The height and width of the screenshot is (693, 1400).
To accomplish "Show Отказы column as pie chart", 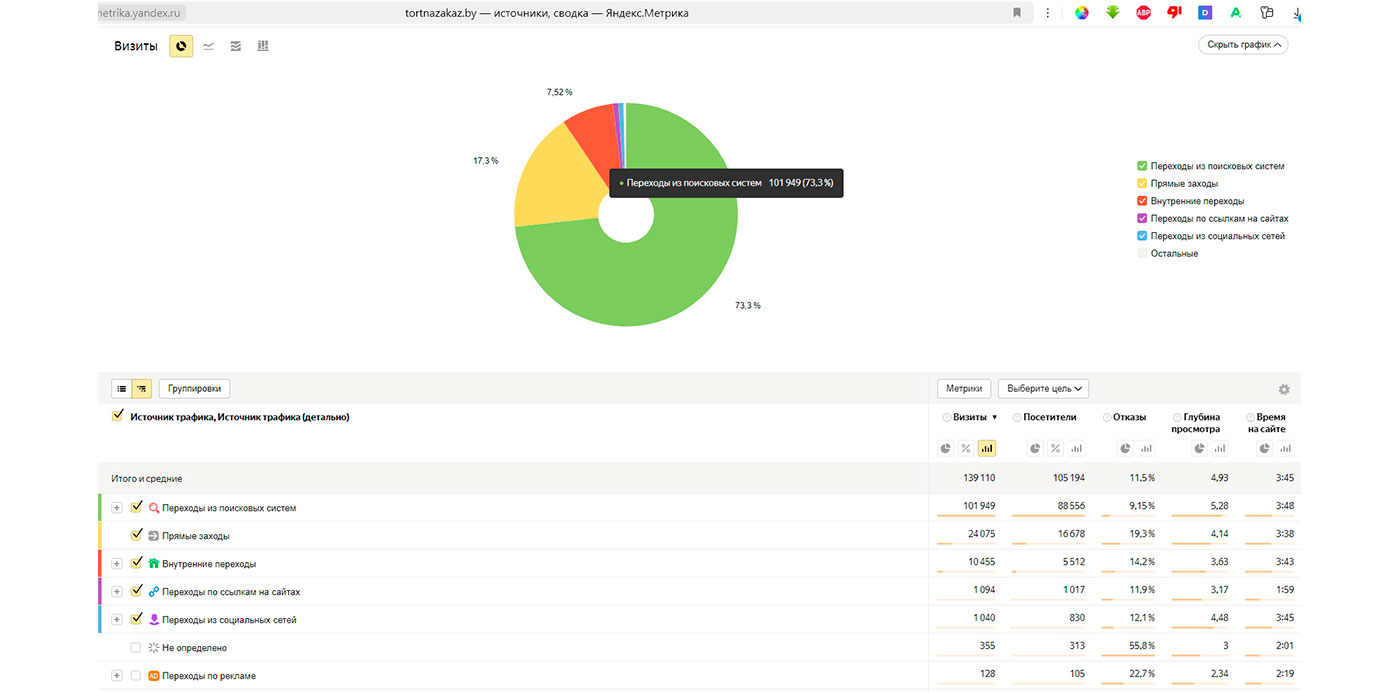I will click(1125, 448).
